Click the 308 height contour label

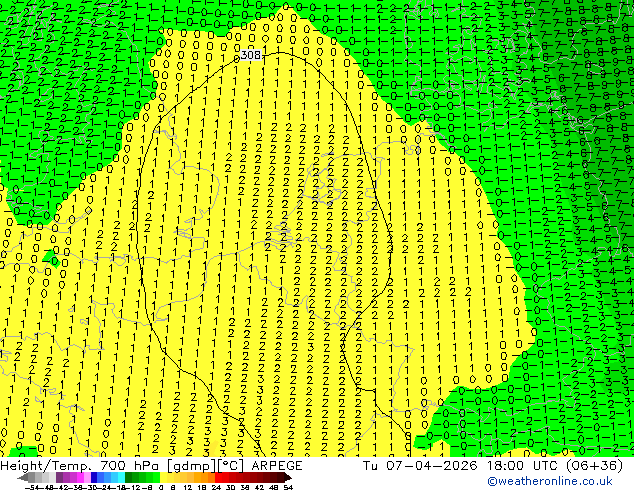click(x=250, y=55)
